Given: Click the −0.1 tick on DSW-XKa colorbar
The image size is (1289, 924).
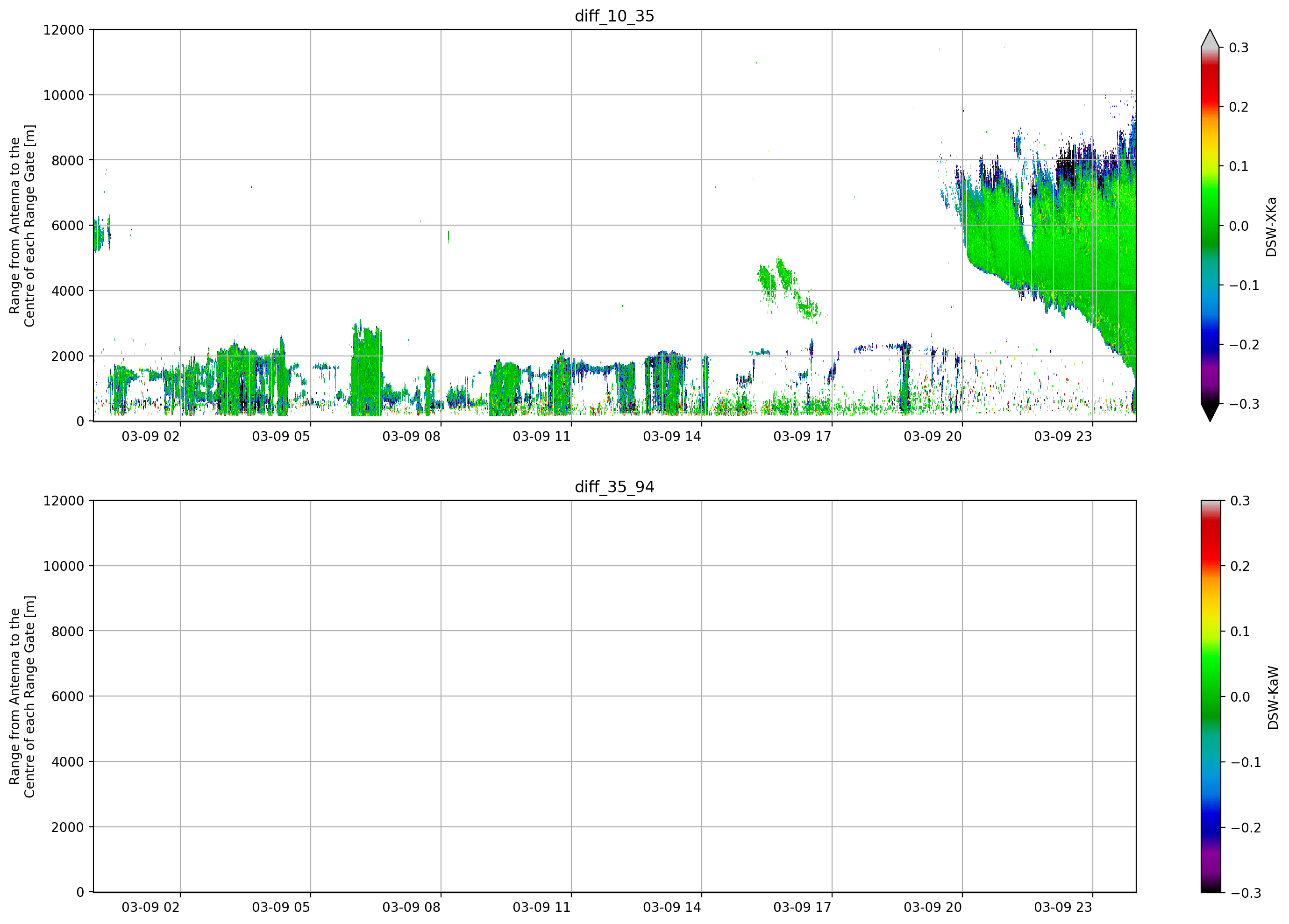Looking at the screenshot, I should [x=1244, y=285].
